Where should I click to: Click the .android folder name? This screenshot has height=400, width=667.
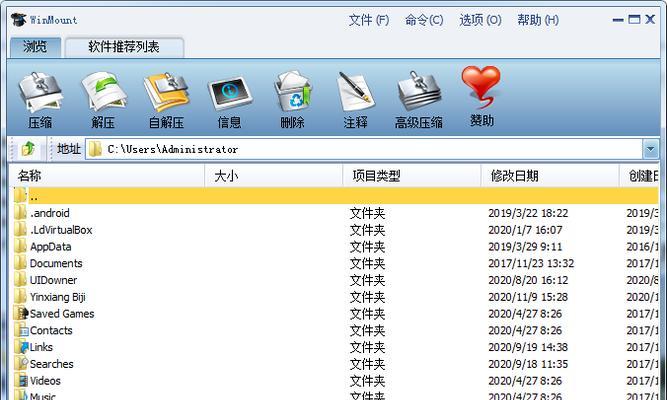click(49, 213)
